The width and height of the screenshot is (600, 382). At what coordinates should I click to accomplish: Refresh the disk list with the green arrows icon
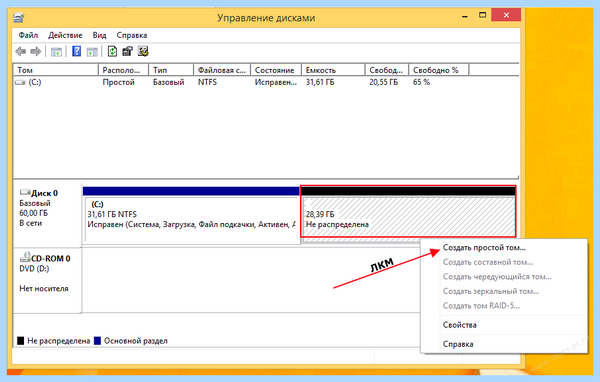click(112, 51)
